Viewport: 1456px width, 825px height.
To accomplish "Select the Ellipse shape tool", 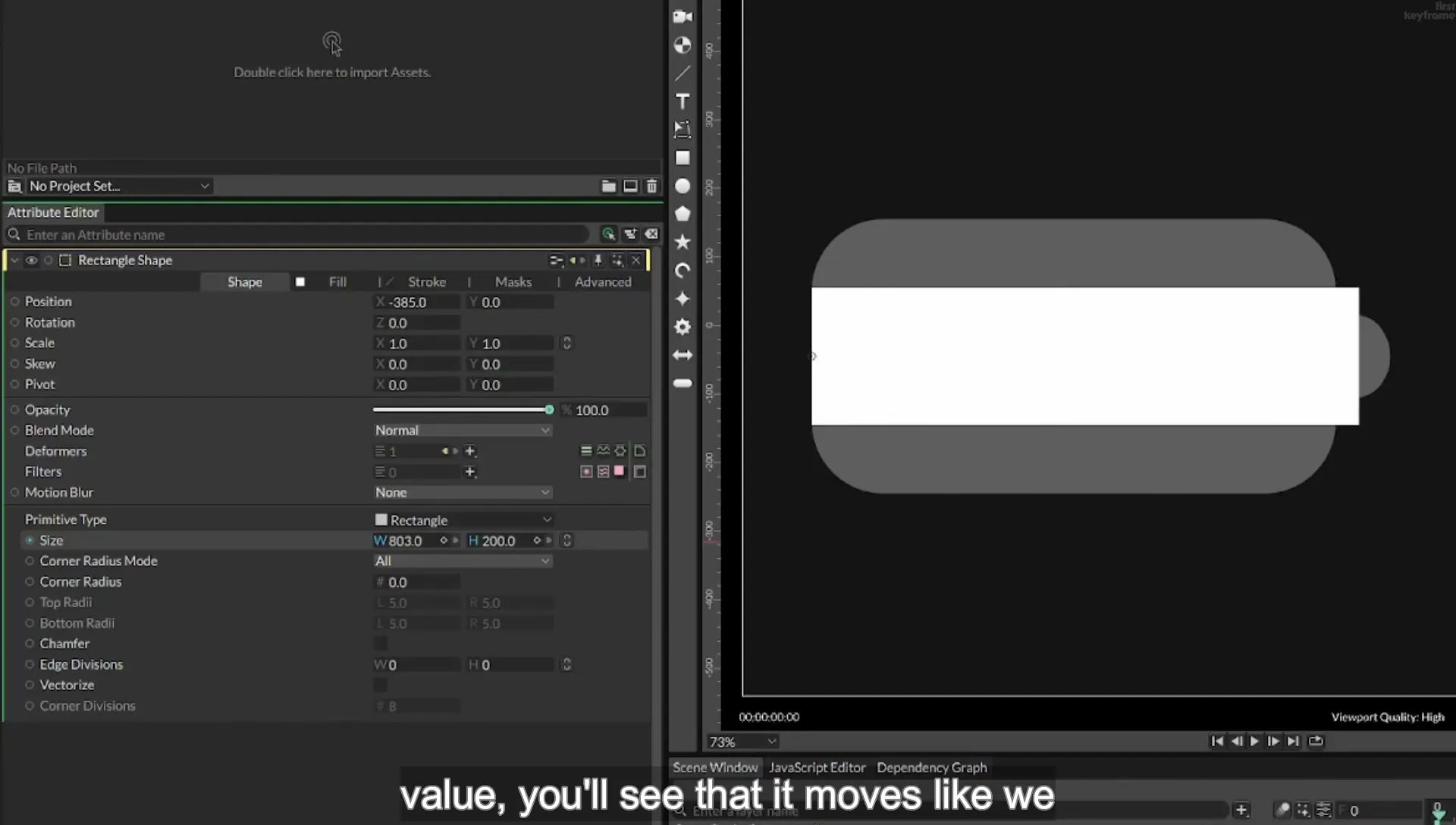I will click(x=682, y=186).
